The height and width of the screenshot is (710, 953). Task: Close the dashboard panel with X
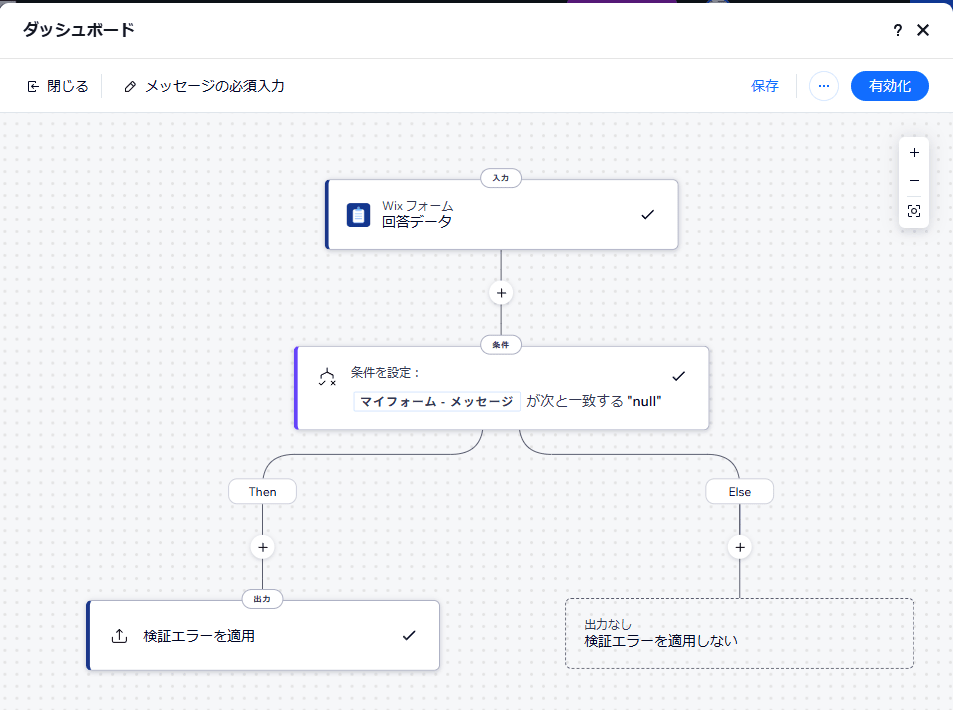923,30
